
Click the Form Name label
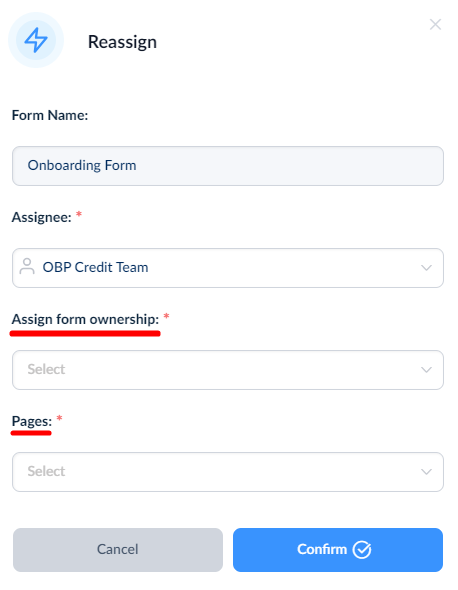[50, 115]
